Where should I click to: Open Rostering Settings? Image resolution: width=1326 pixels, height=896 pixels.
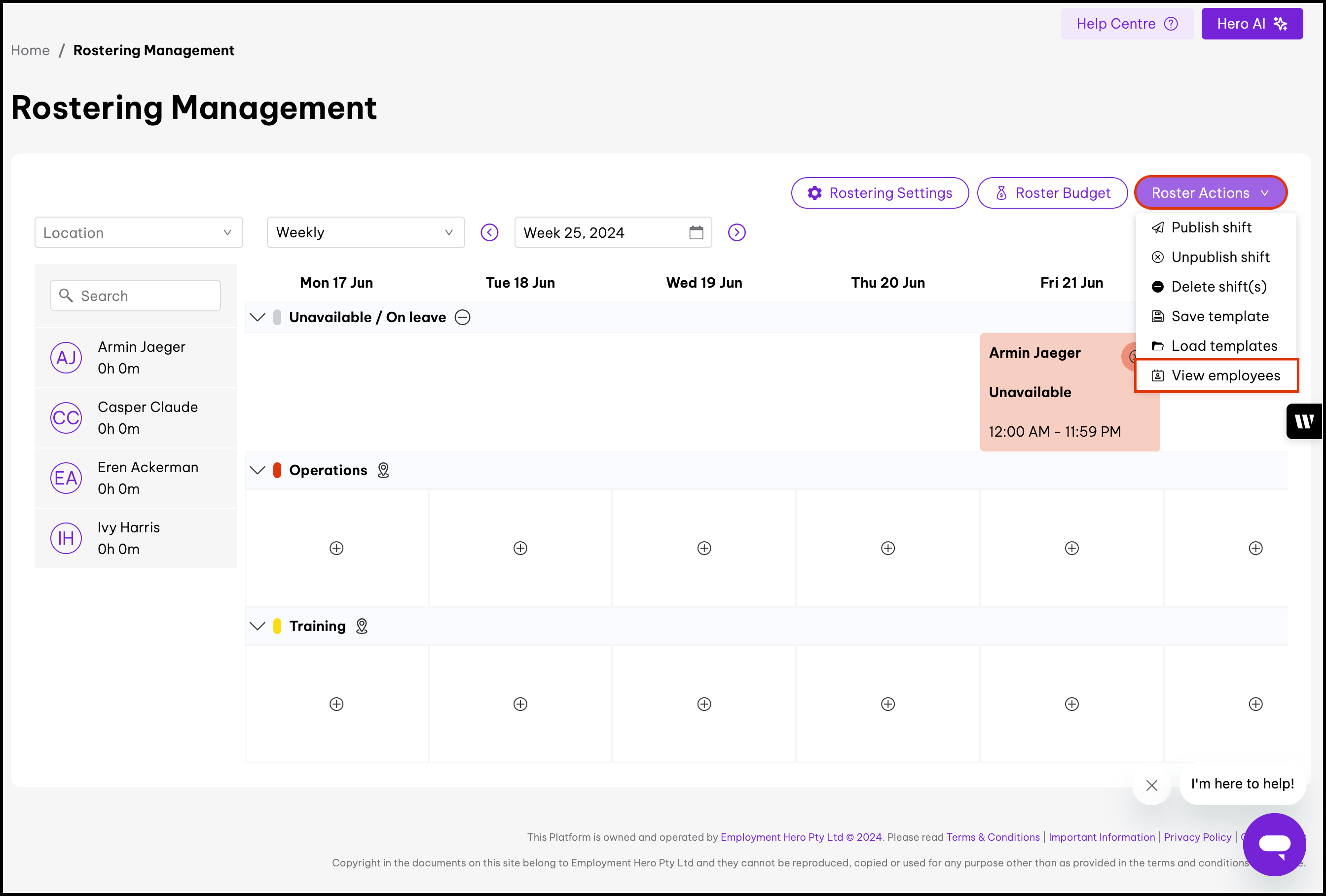click(880, 193)
